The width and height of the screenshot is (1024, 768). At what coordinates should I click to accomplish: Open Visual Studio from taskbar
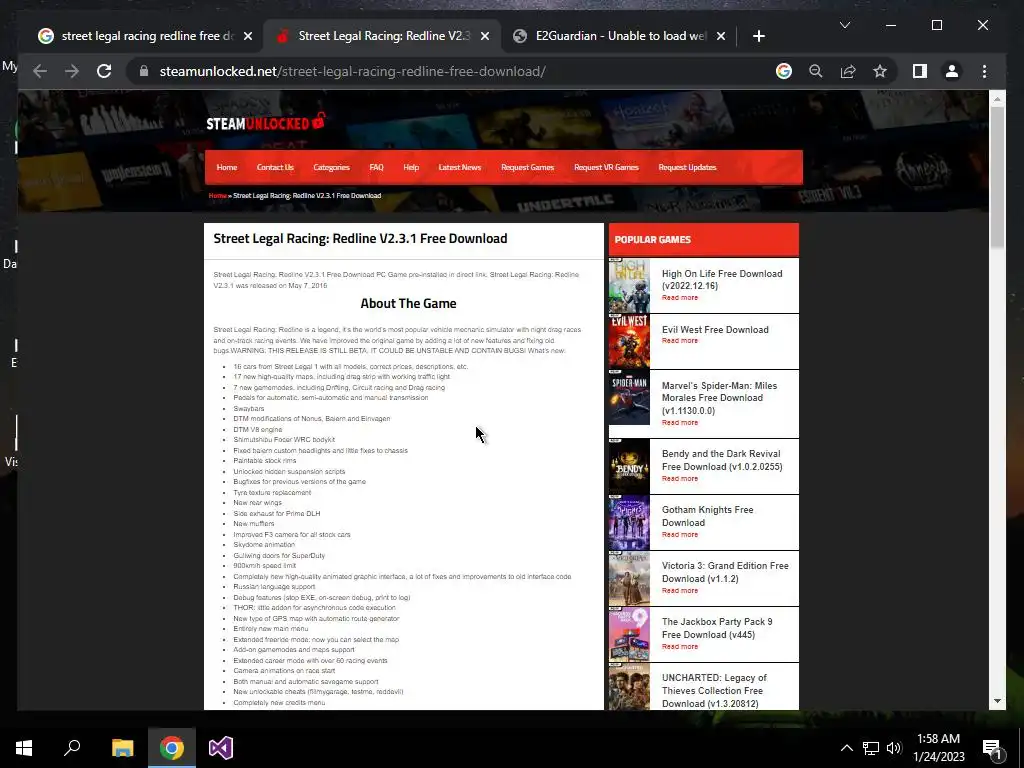pos(221,747)
